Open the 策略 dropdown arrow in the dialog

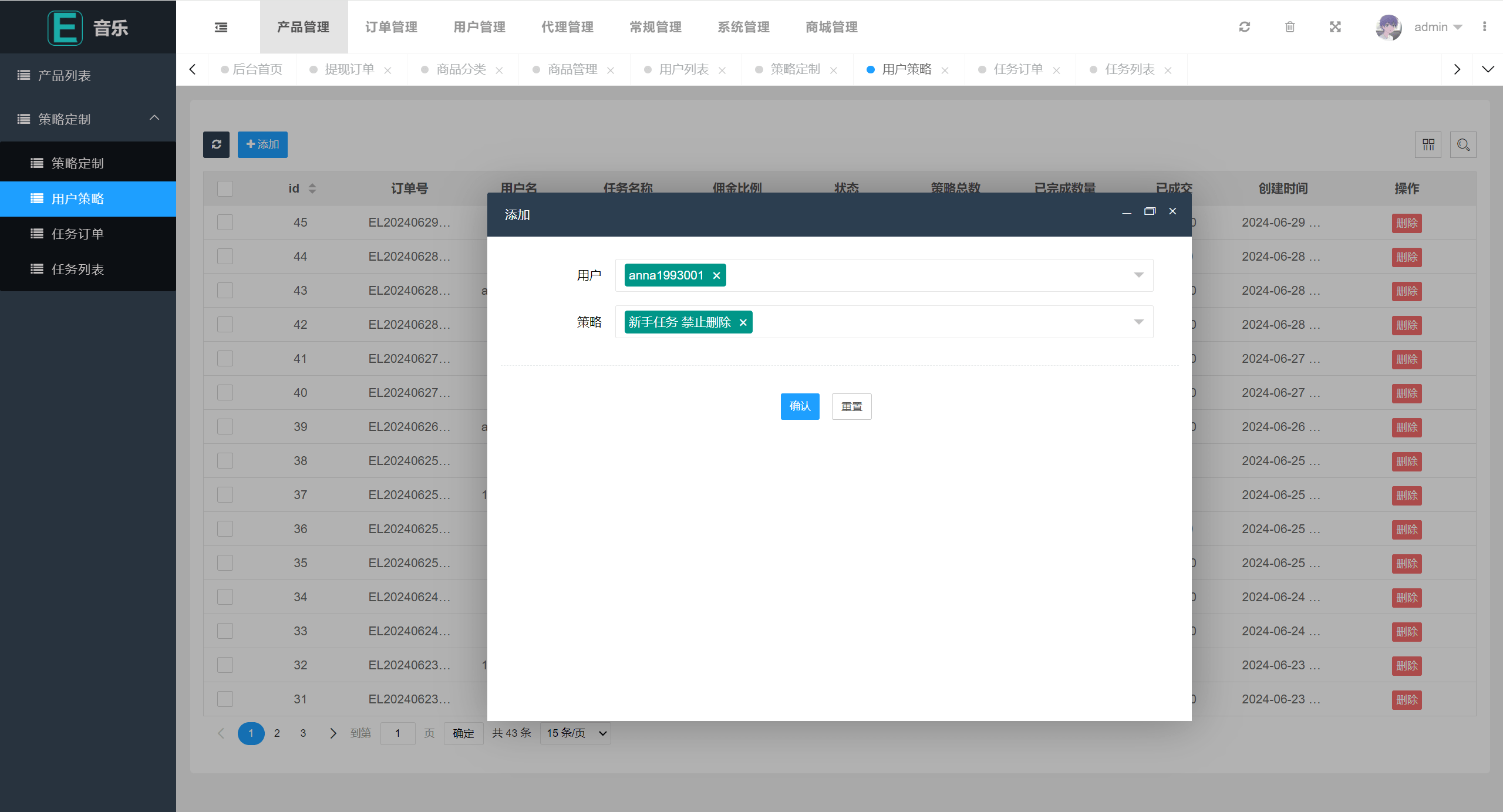click(1138, 322)
